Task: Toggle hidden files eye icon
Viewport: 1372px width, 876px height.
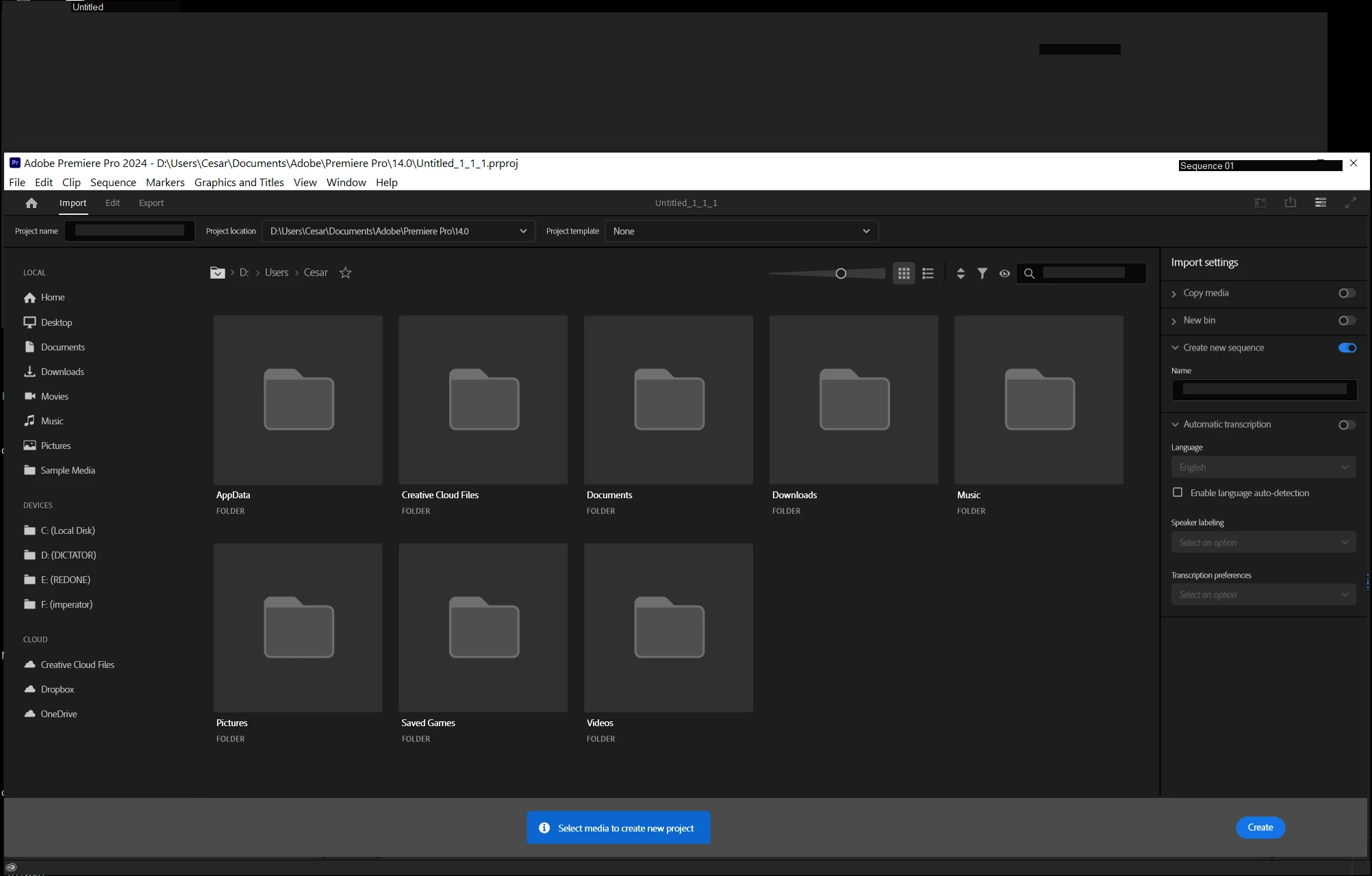Action: pyautogui.click(x=1004, y=273)
